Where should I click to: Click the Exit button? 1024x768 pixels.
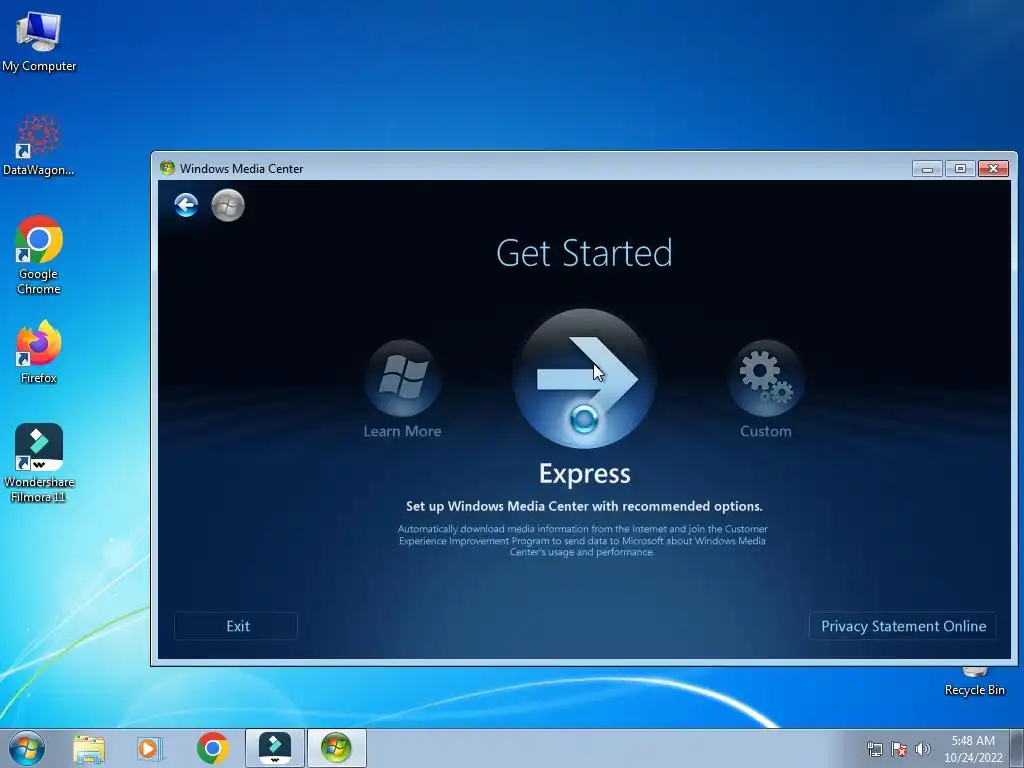[x=236, y=626]
